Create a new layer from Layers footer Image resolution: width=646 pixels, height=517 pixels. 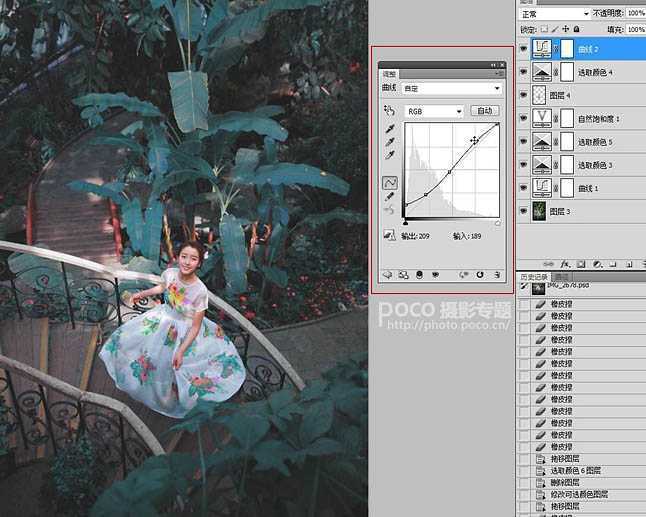point(629,264)
